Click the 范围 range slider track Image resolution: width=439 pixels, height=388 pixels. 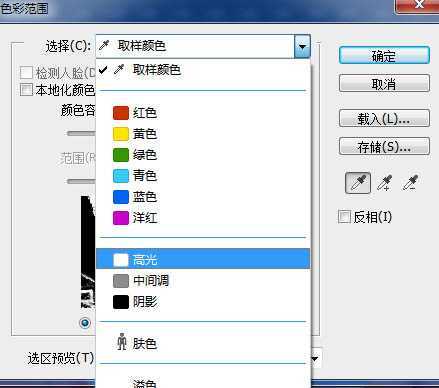[81, 181]
